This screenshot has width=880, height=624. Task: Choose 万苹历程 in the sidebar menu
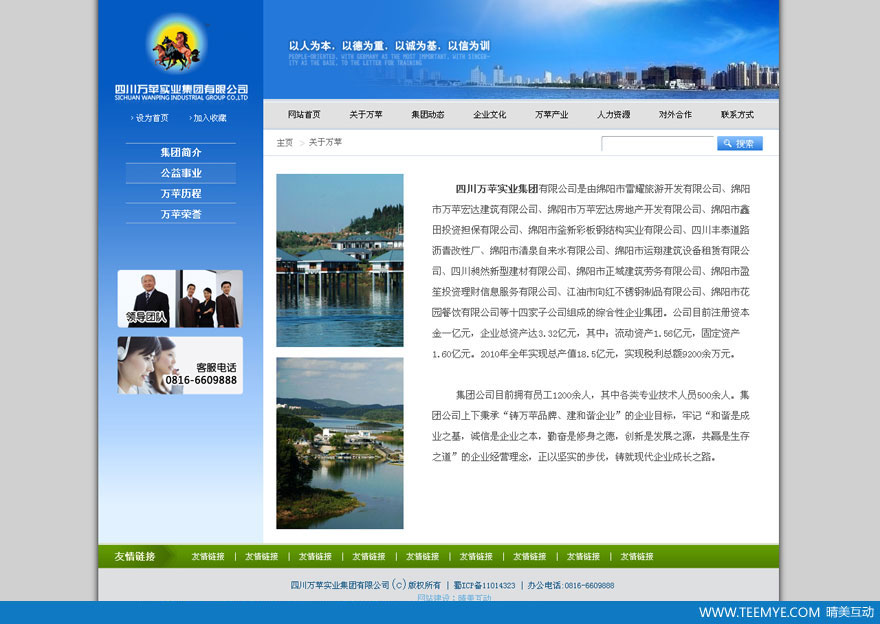click(x=181, y=194)
